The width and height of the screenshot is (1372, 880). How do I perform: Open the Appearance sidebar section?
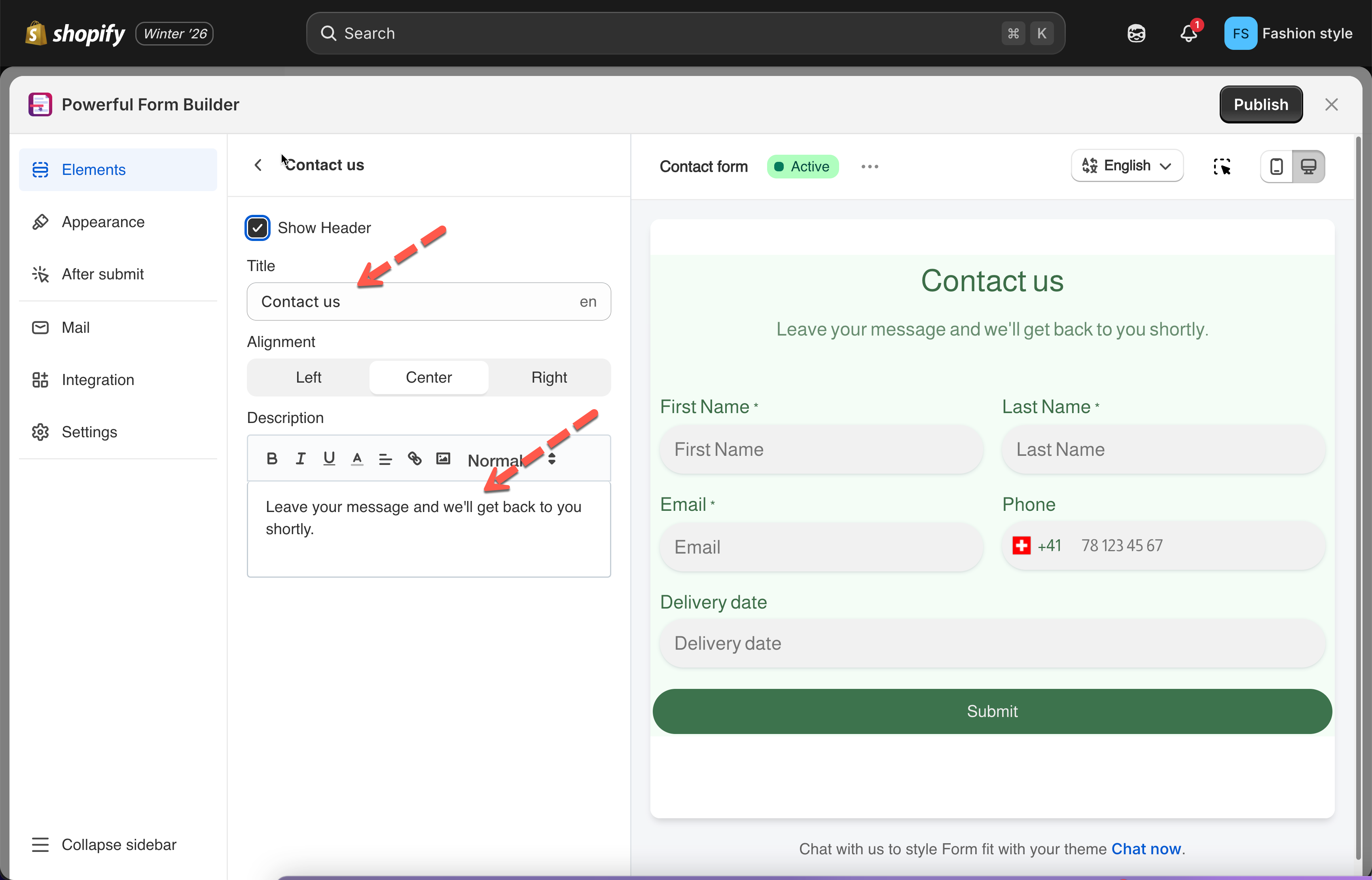[103, 222]
